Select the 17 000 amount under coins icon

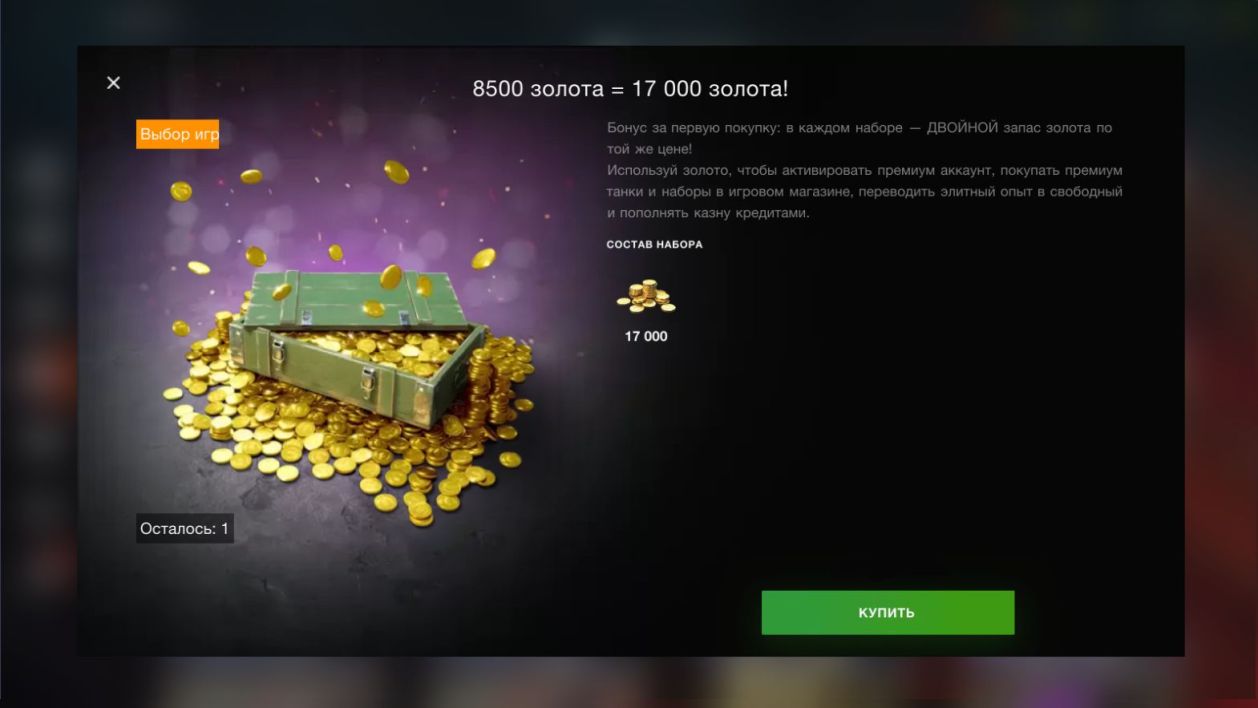646,336
